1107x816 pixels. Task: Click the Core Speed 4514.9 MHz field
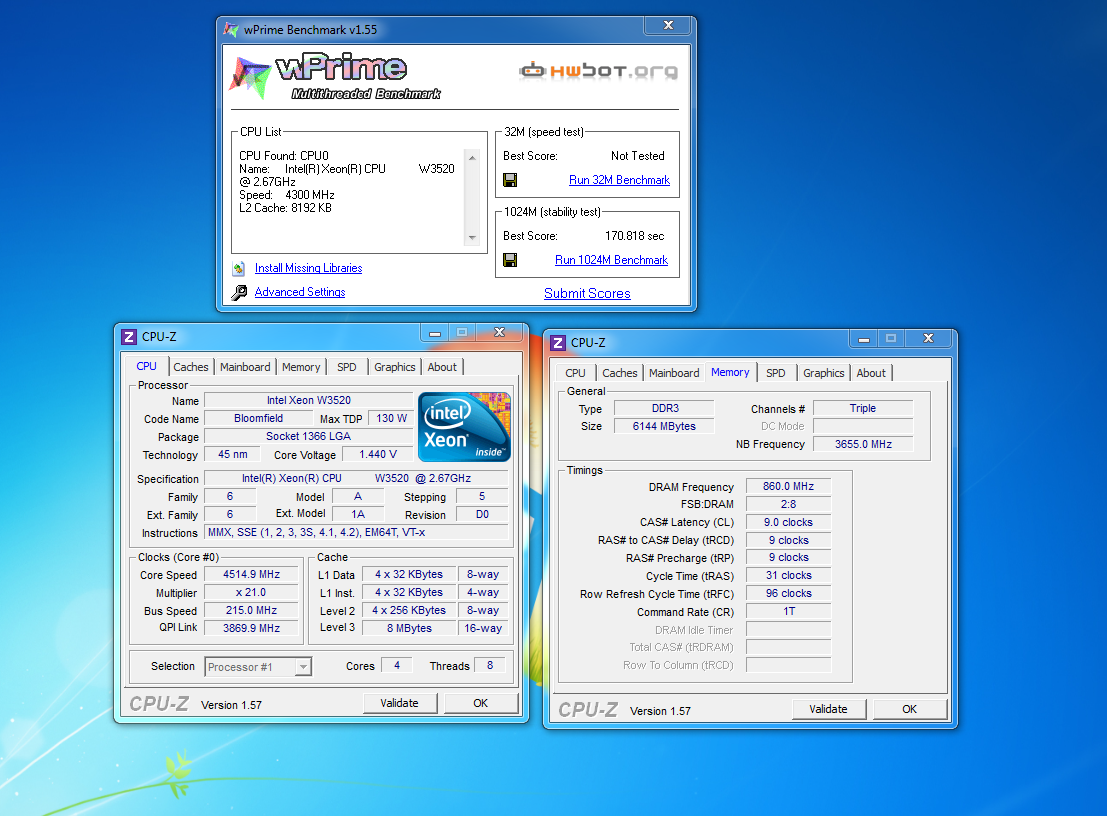[x=251, y=575]
